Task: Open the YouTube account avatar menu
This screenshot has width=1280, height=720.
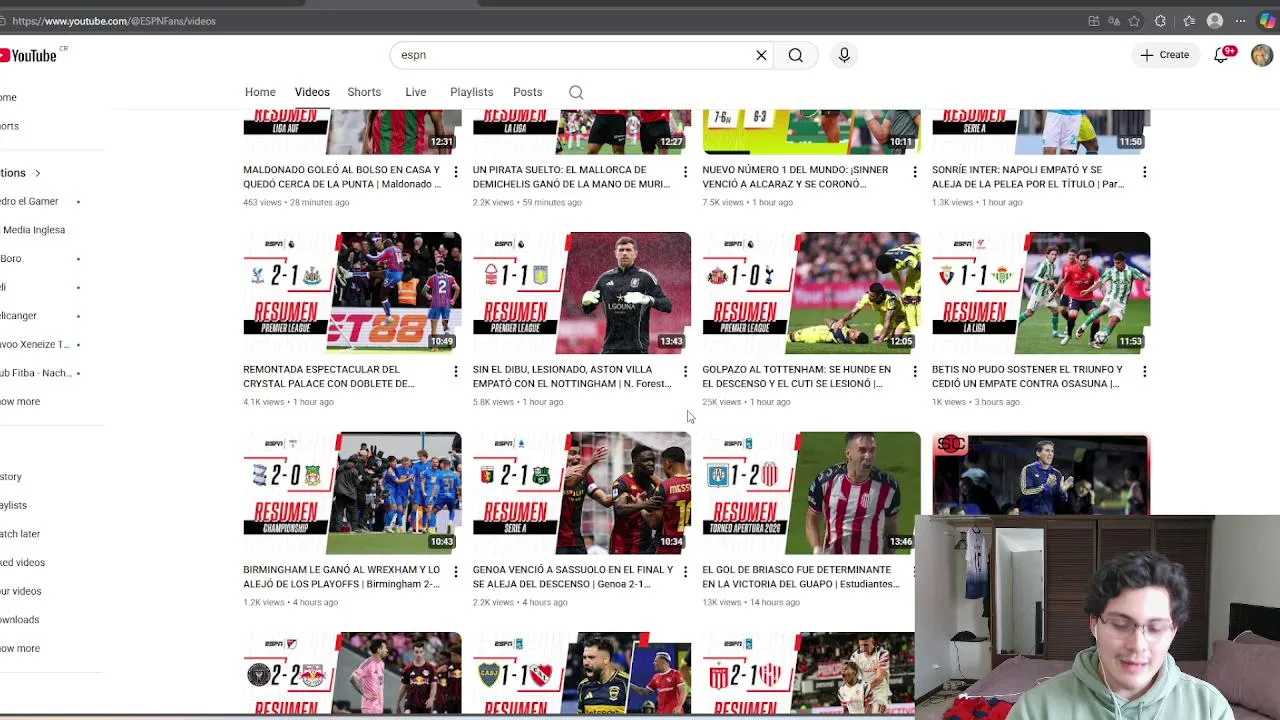Action: click(1262, 55)
